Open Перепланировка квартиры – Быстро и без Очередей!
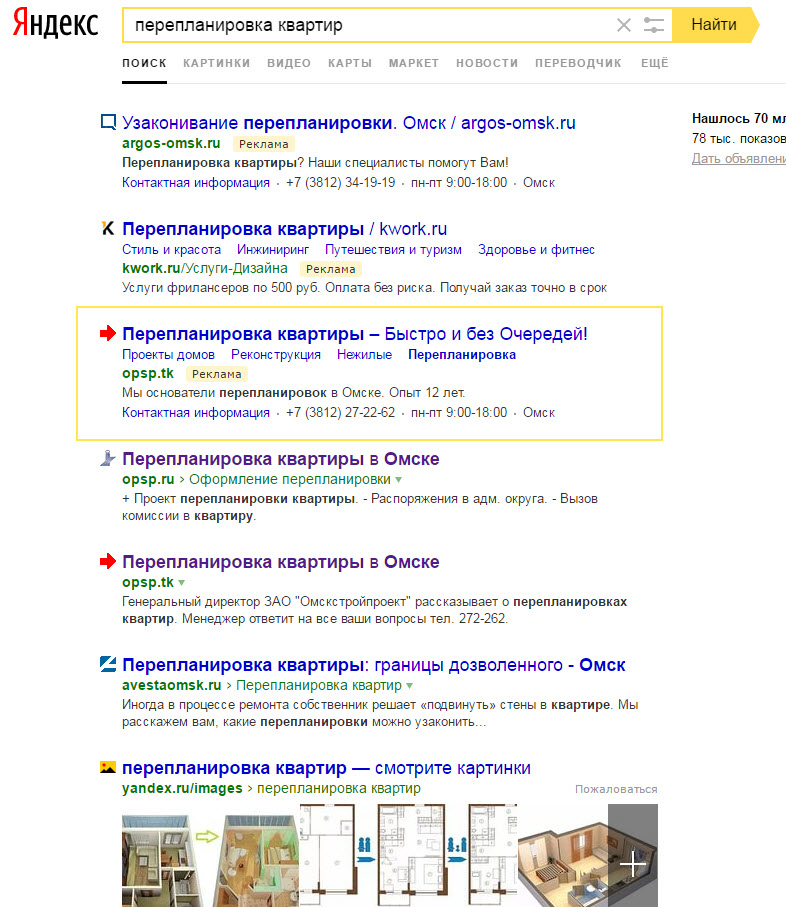The width and height of the screenshot is (786, 907). coord(355,334)
